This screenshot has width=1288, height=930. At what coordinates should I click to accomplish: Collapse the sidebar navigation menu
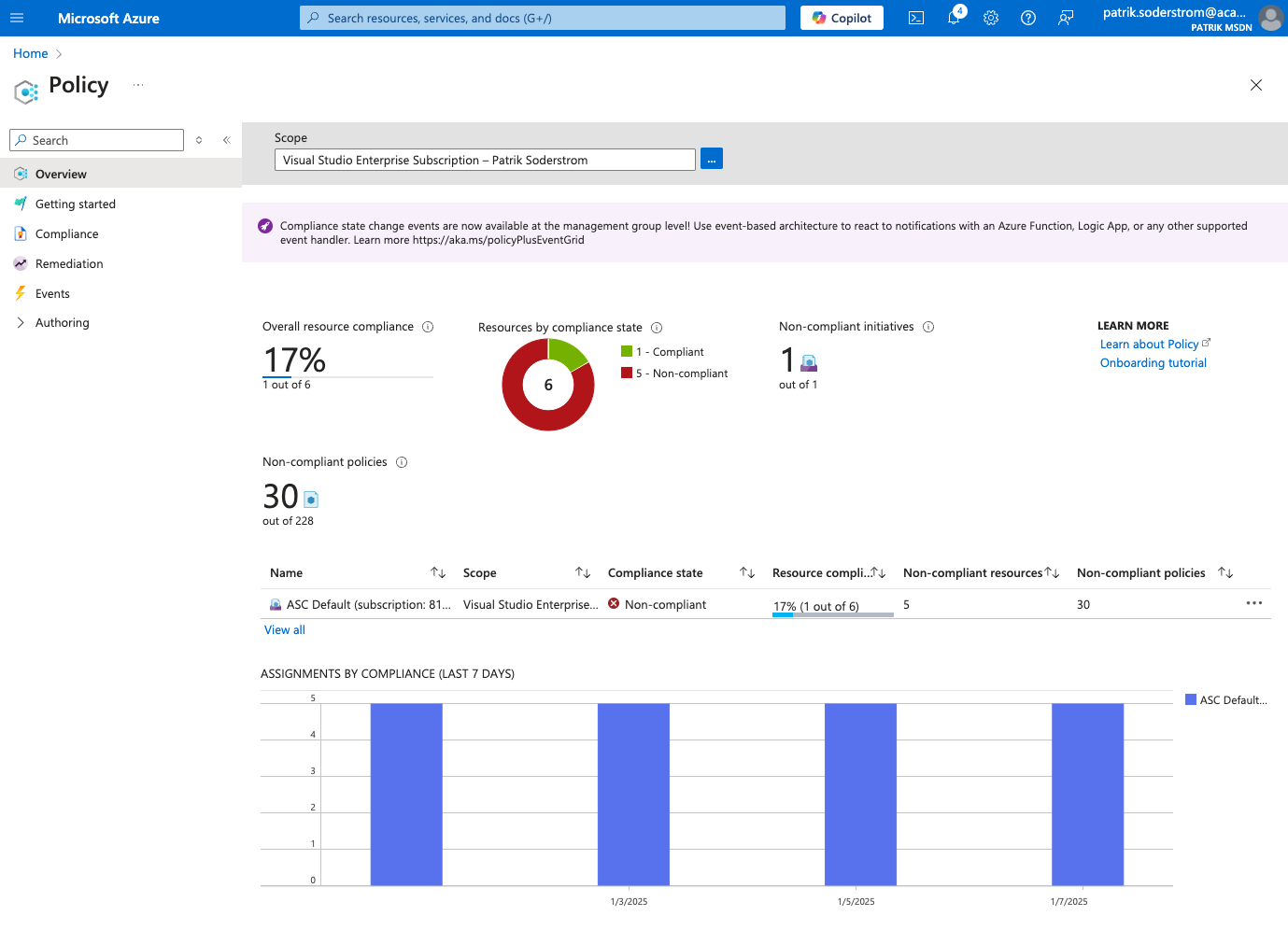(226, 140)
